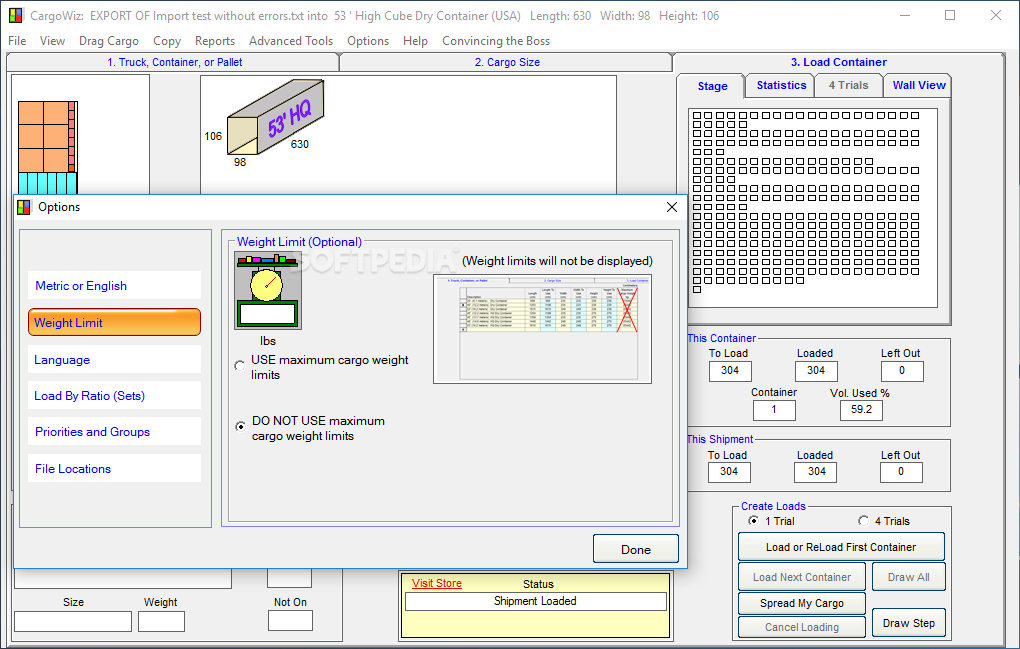The image size is (1020, 649).
Task: Click the Weight input field
Action: click(x=161, y=621)
